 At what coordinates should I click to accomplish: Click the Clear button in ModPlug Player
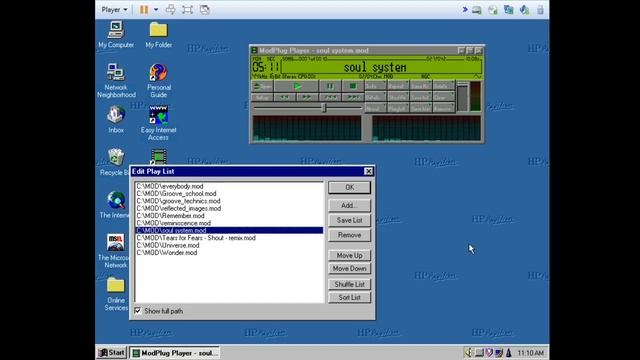[443, 98]
